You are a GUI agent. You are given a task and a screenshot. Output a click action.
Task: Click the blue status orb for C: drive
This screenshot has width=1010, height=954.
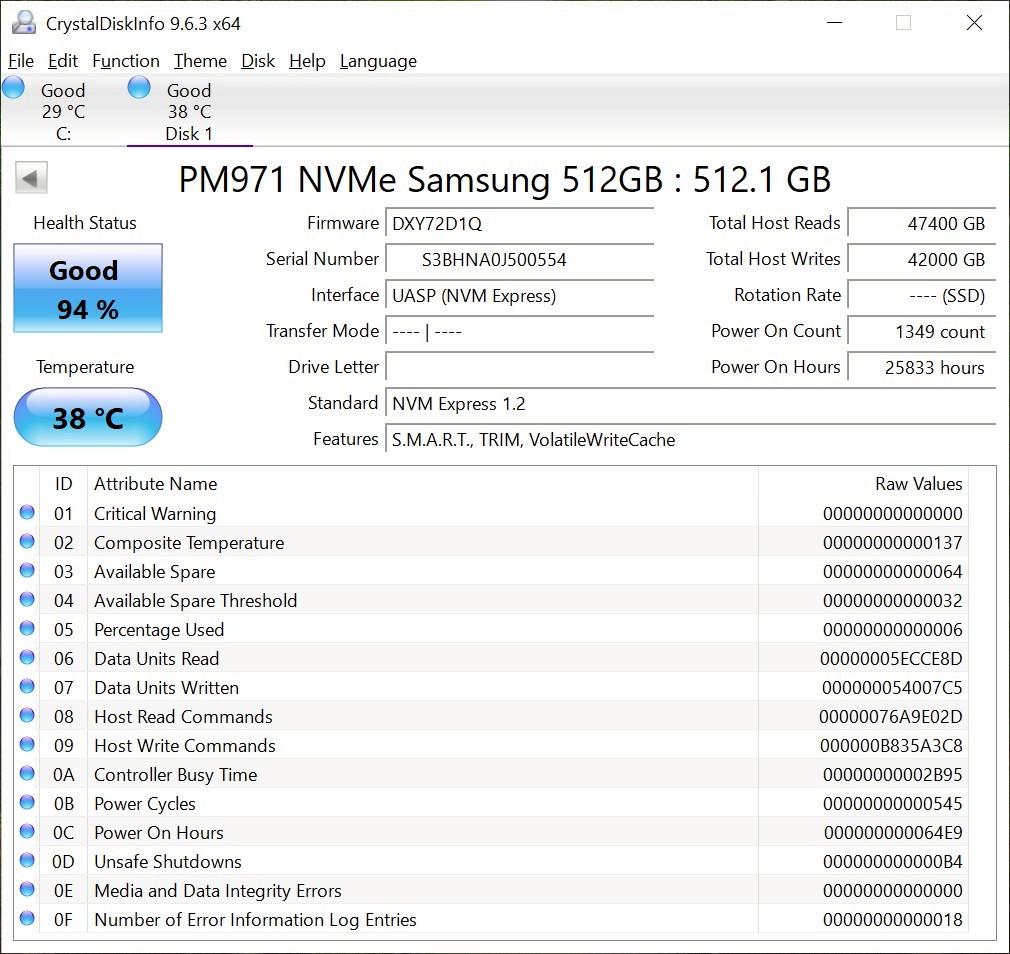tap(13, 88)
